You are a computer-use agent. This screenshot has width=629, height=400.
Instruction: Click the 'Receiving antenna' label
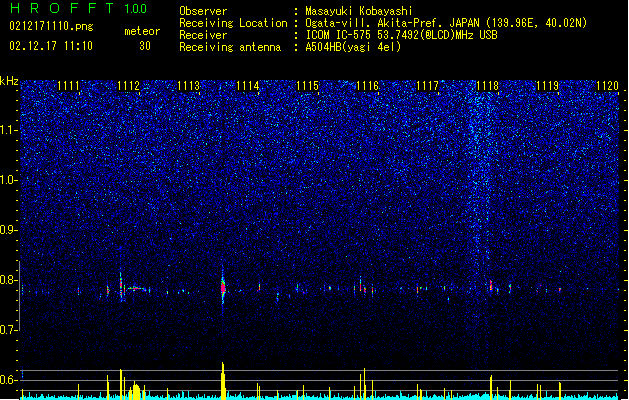230,47
